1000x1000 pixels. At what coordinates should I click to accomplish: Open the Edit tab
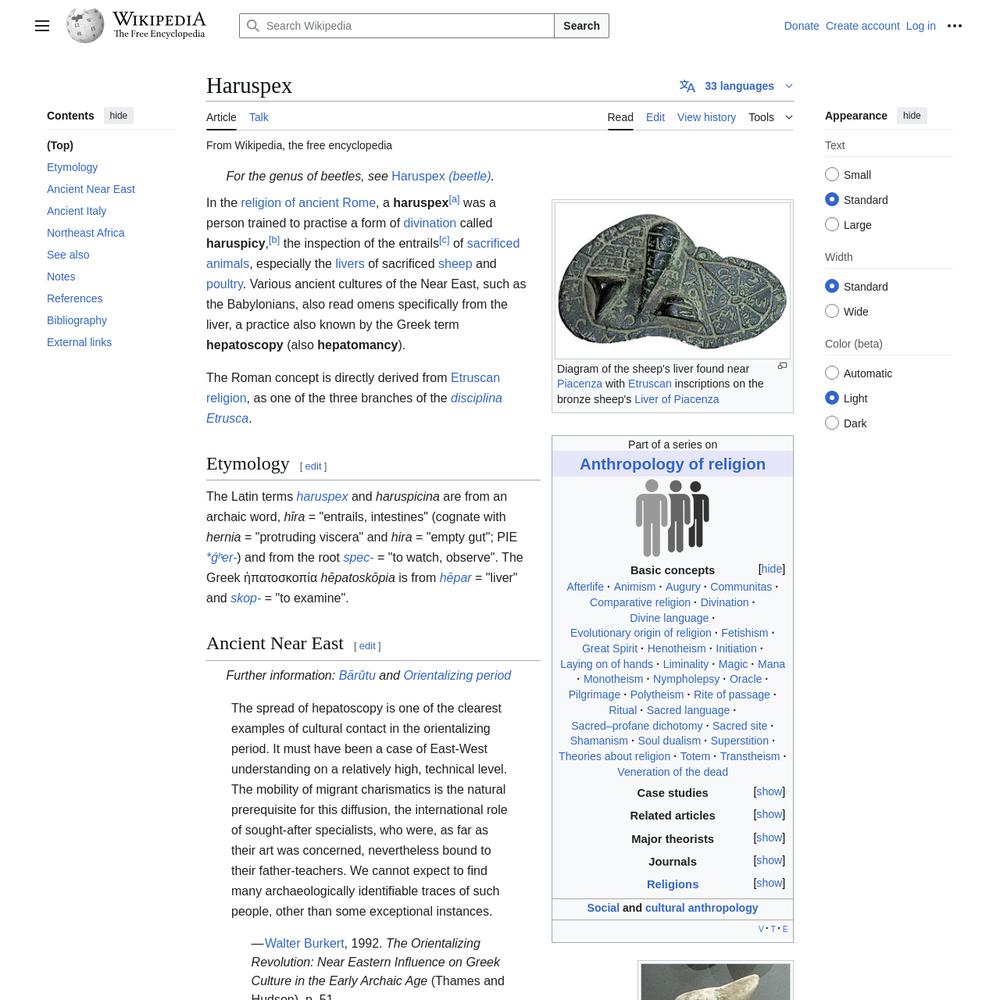tap(655, 117)
